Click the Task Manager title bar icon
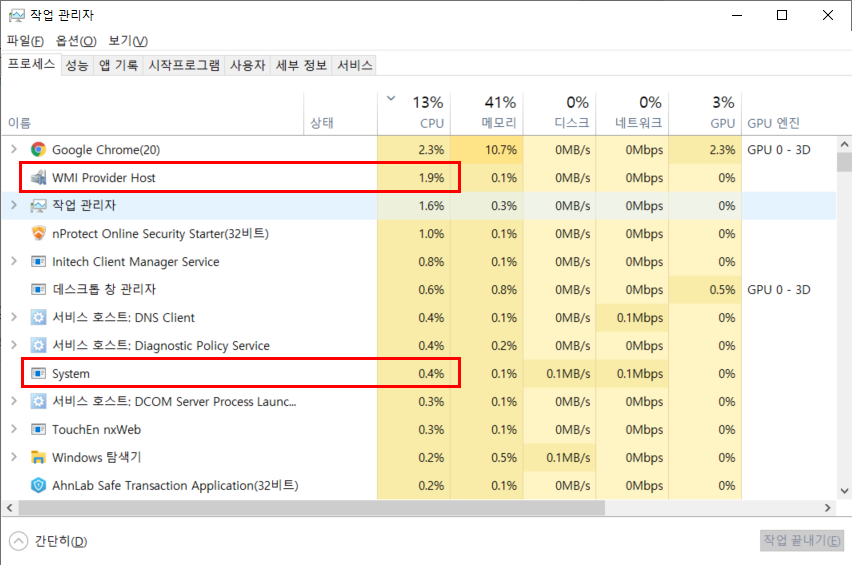 coord(17,15)
